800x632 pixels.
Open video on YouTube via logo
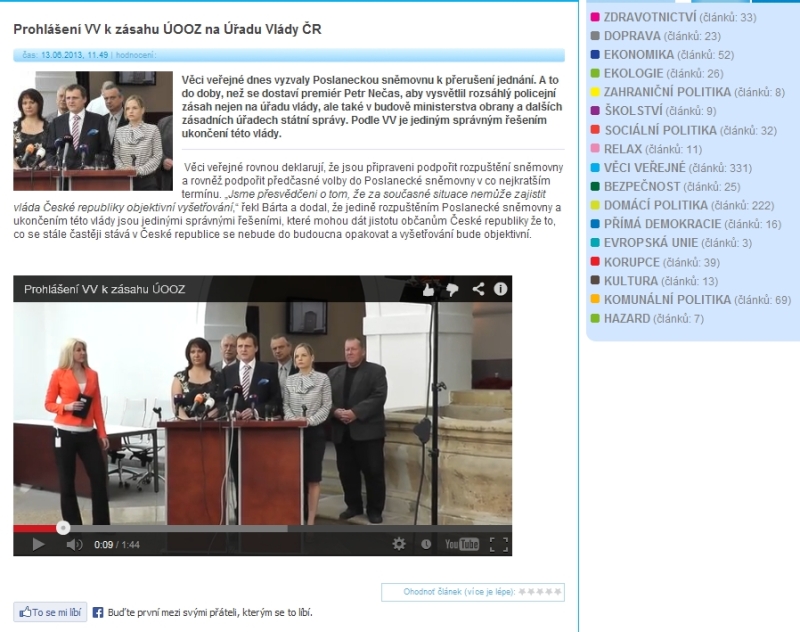point(461,544)
